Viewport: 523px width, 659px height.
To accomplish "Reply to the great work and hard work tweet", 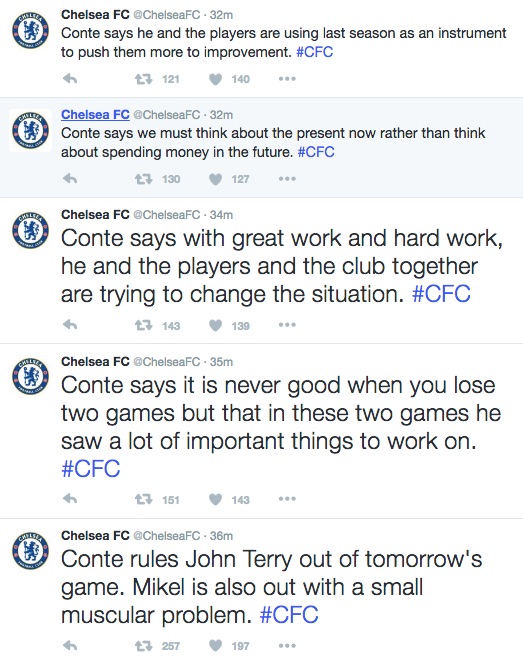I will coord(70,325).
